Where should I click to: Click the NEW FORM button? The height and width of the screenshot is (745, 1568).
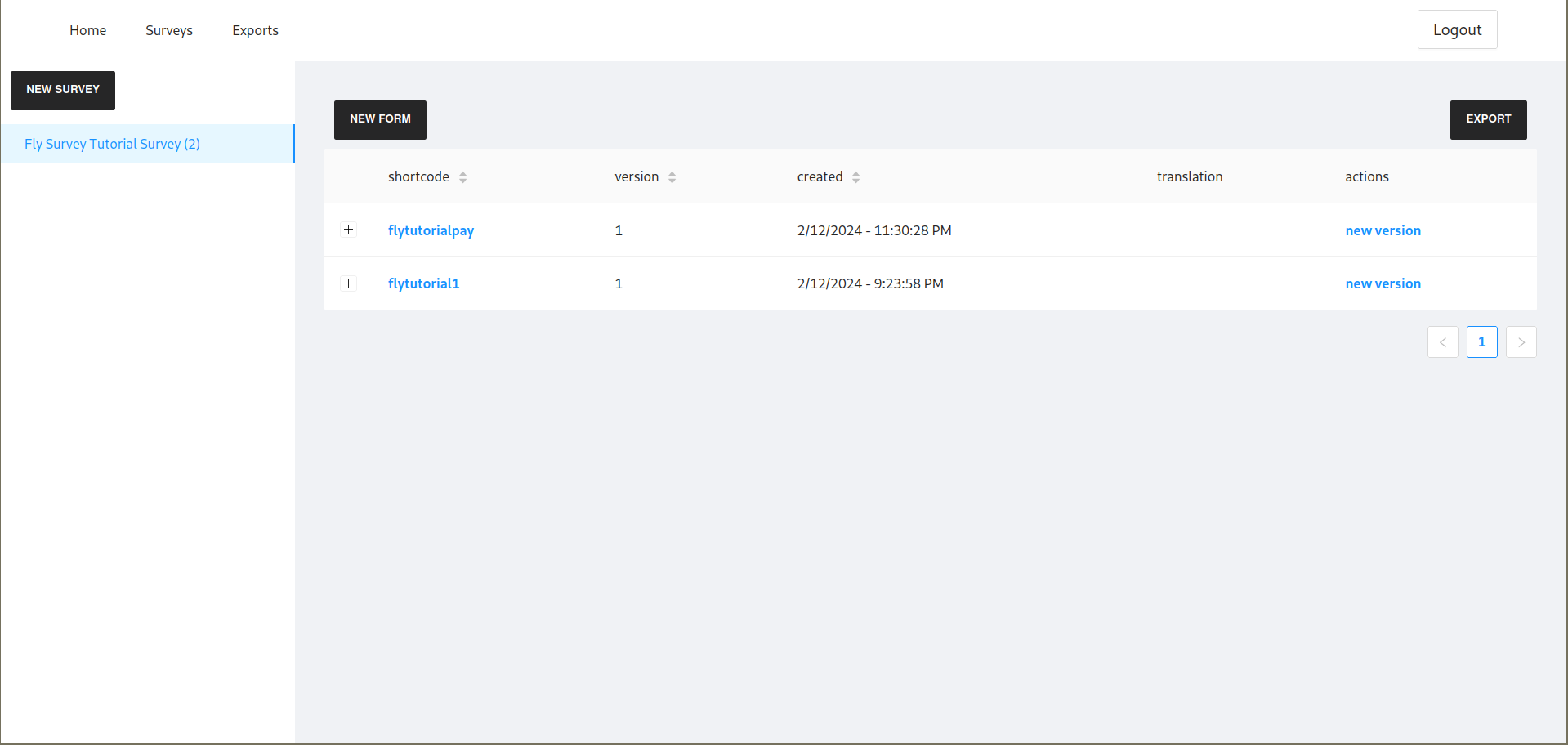point(380,119)
